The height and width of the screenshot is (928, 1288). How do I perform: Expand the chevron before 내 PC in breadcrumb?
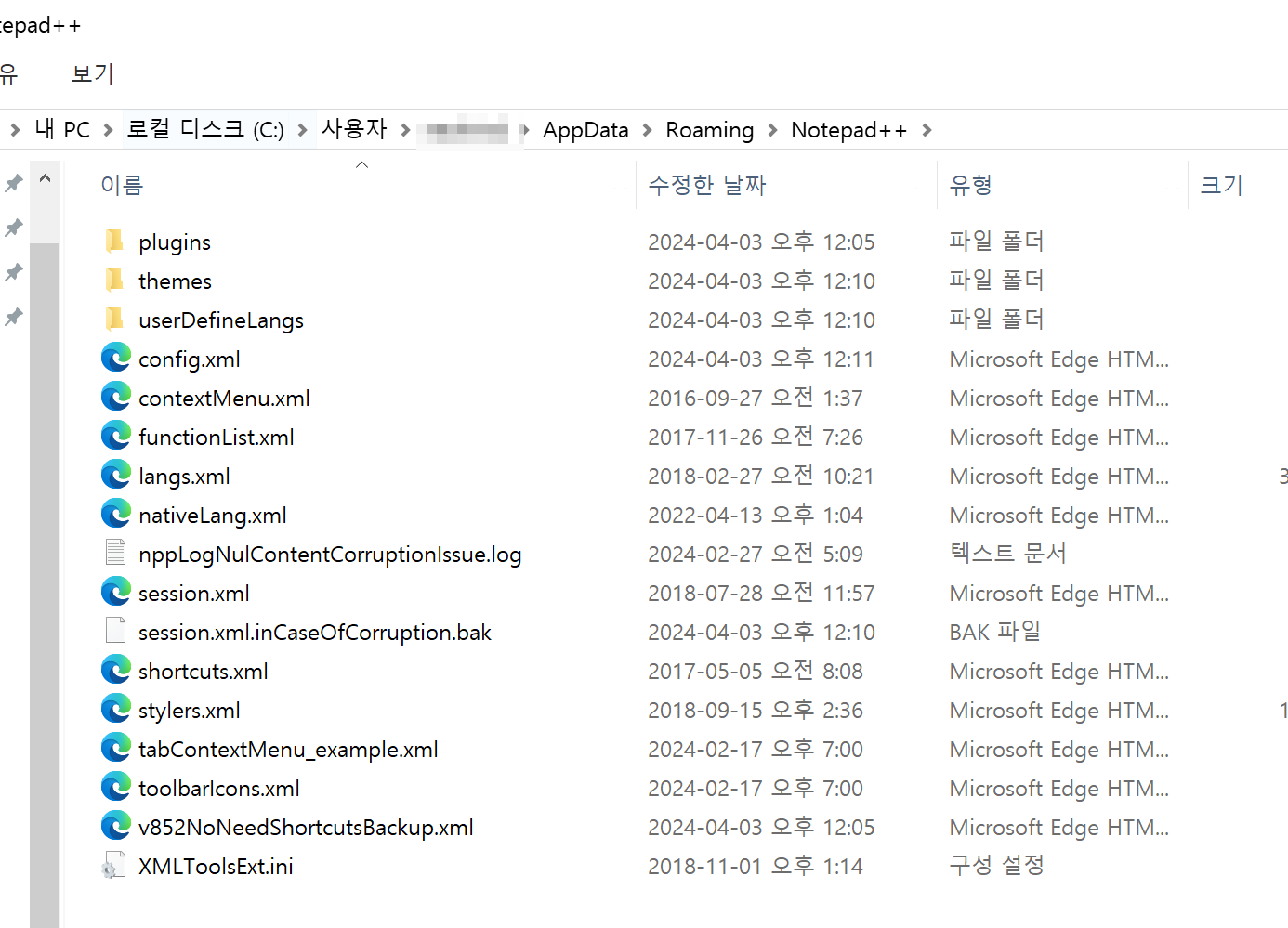tap(15, 130)
